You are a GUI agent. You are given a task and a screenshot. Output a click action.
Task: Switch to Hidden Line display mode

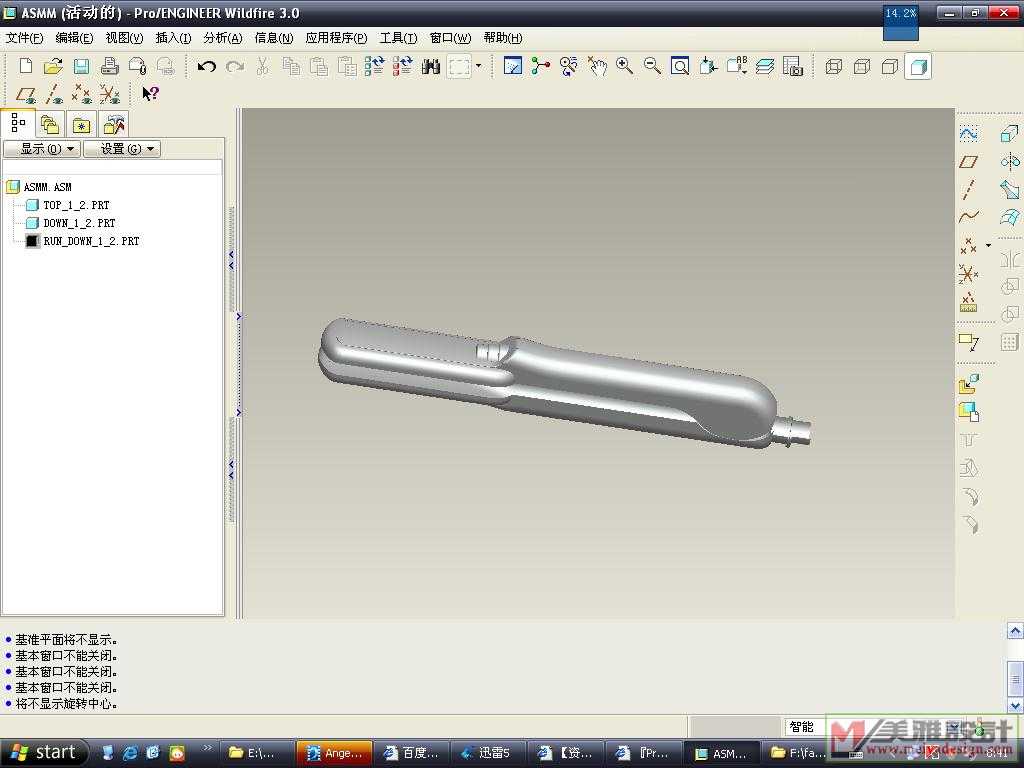[x=862, y=66]
